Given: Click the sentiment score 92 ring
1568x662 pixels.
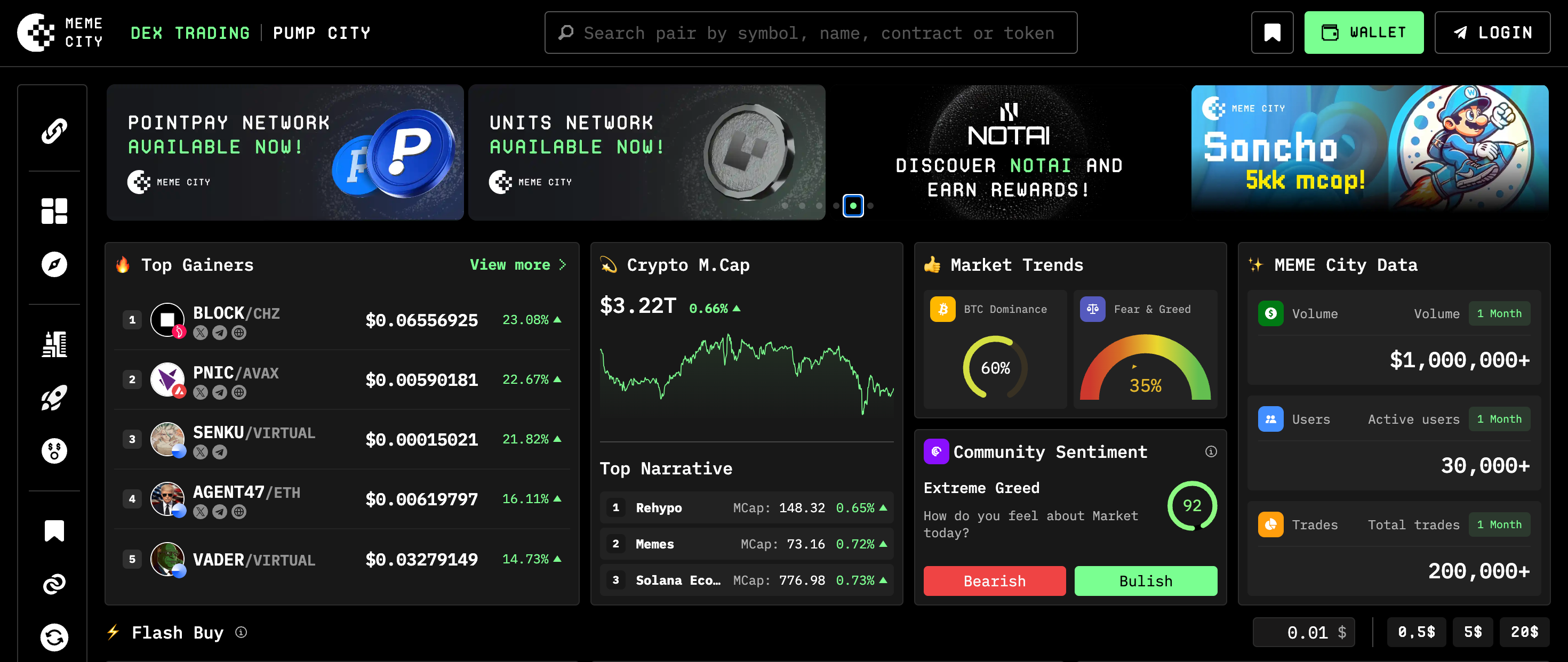Looking at the screenshot, I should (x=1192, y=506).
